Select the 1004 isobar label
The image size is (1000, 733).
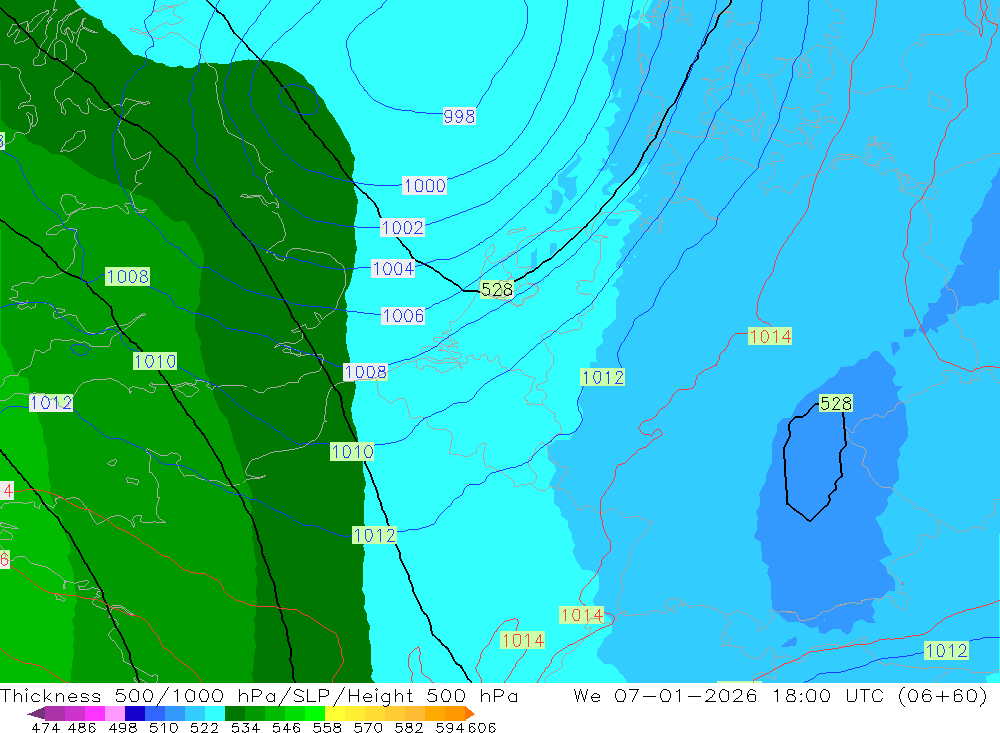(x=393, y=269)
